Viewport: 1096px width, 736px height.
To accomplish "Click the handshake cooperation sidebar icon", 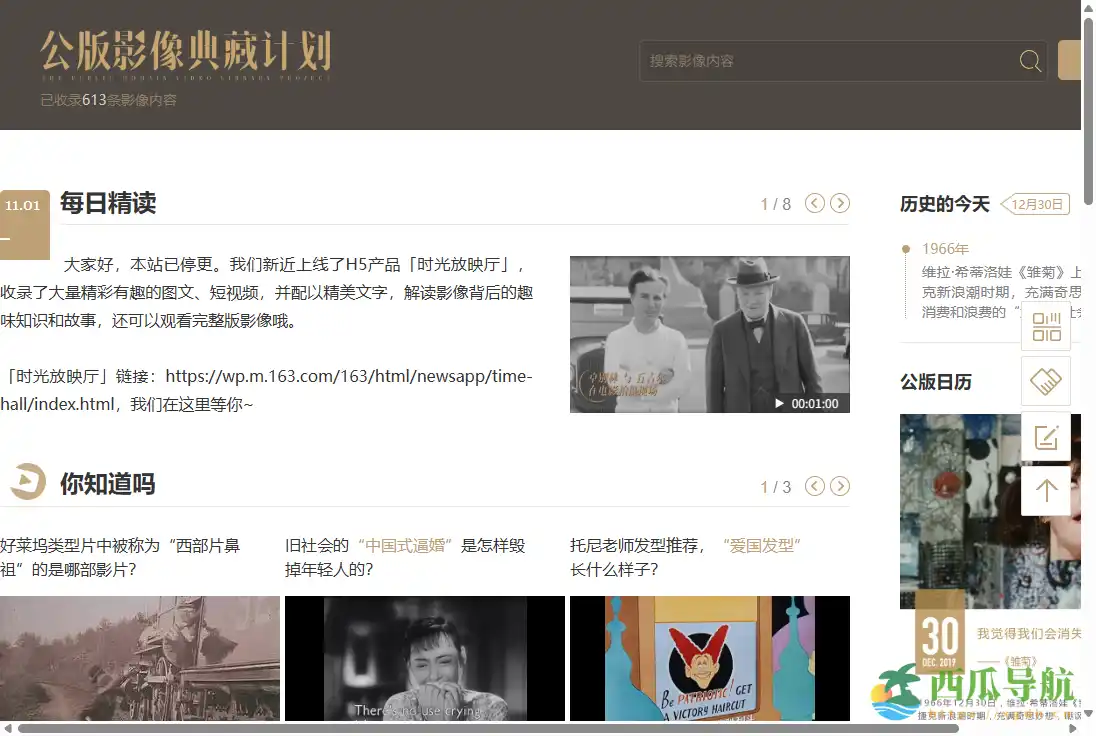I will [1046, 381].
